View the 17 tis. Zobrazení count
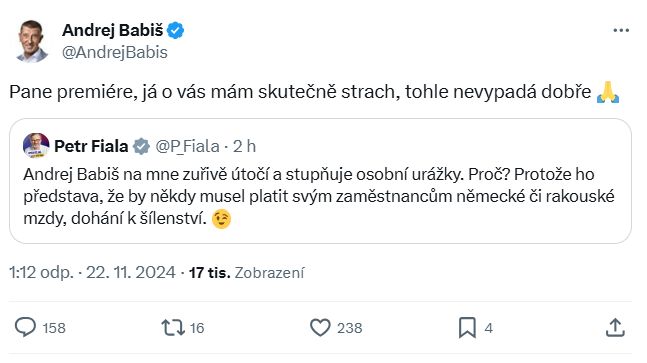 [246, 273]
